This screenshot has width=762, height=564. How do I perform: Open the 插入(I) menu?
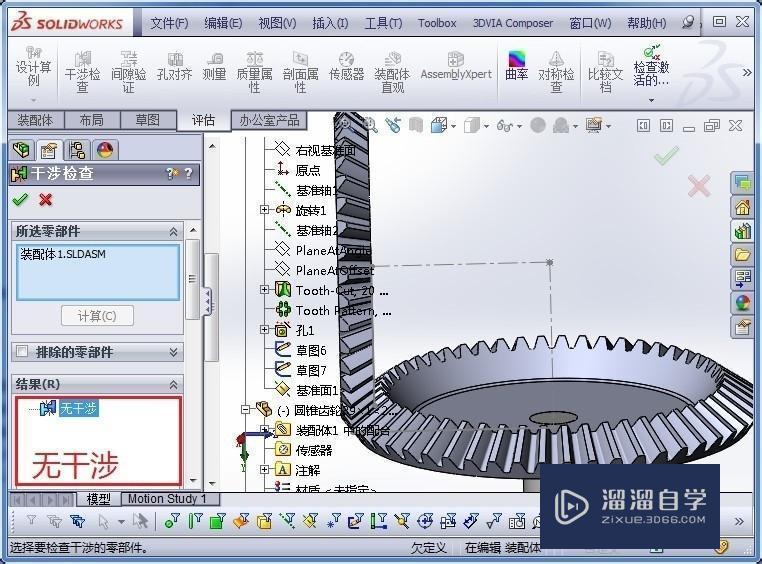330,23
